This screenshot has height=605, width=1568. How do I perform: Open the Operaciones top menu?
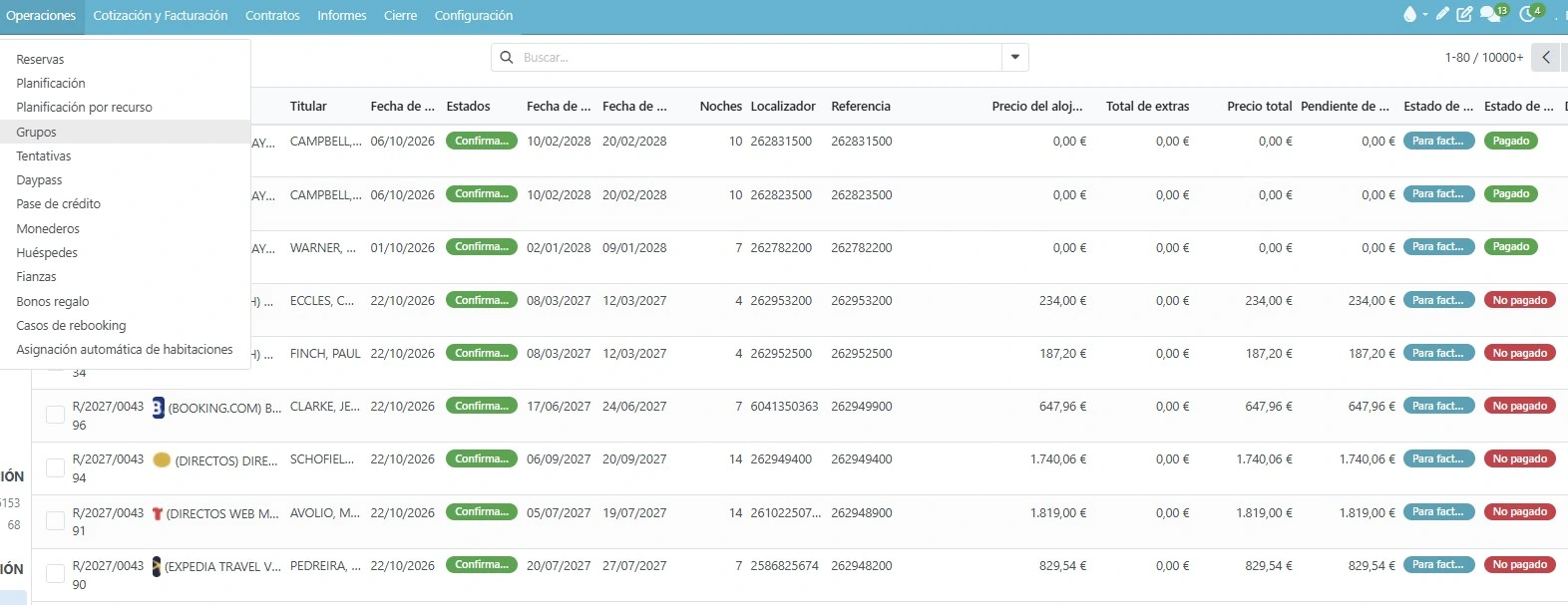[41, 16]
